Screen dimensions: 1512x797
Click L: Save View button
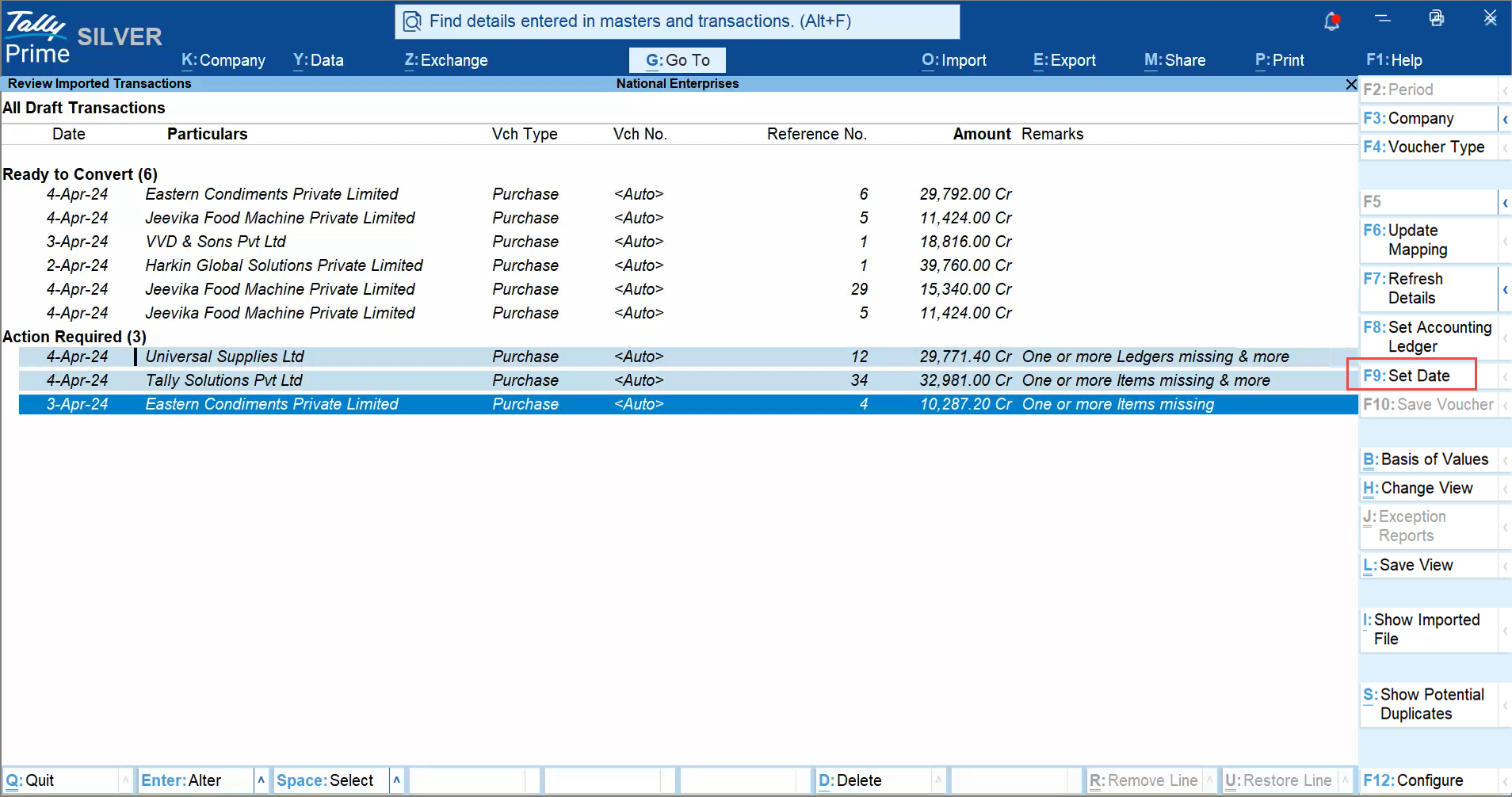tap(1428, 565)
